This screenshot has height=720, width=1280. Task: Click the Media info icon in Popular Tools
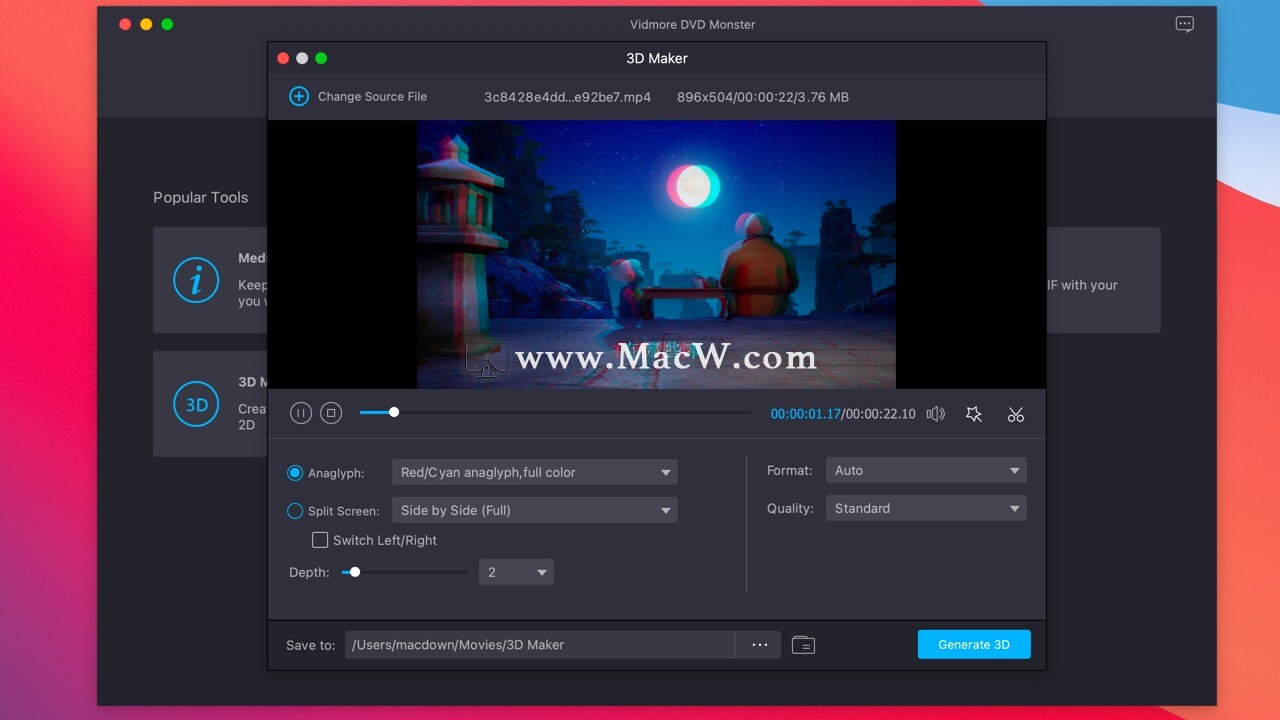click(x=196, y=280)
